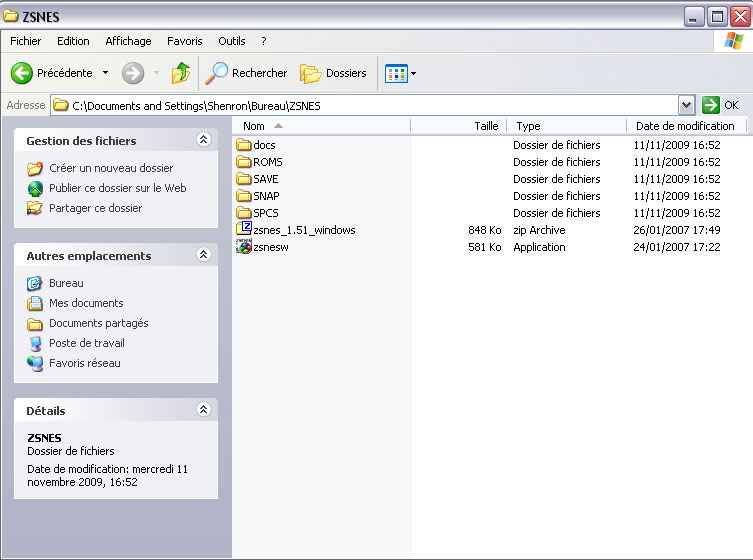Sort by the Type column header
The height and width of the screenshot is (560, 753).
(x=567, y=126)
